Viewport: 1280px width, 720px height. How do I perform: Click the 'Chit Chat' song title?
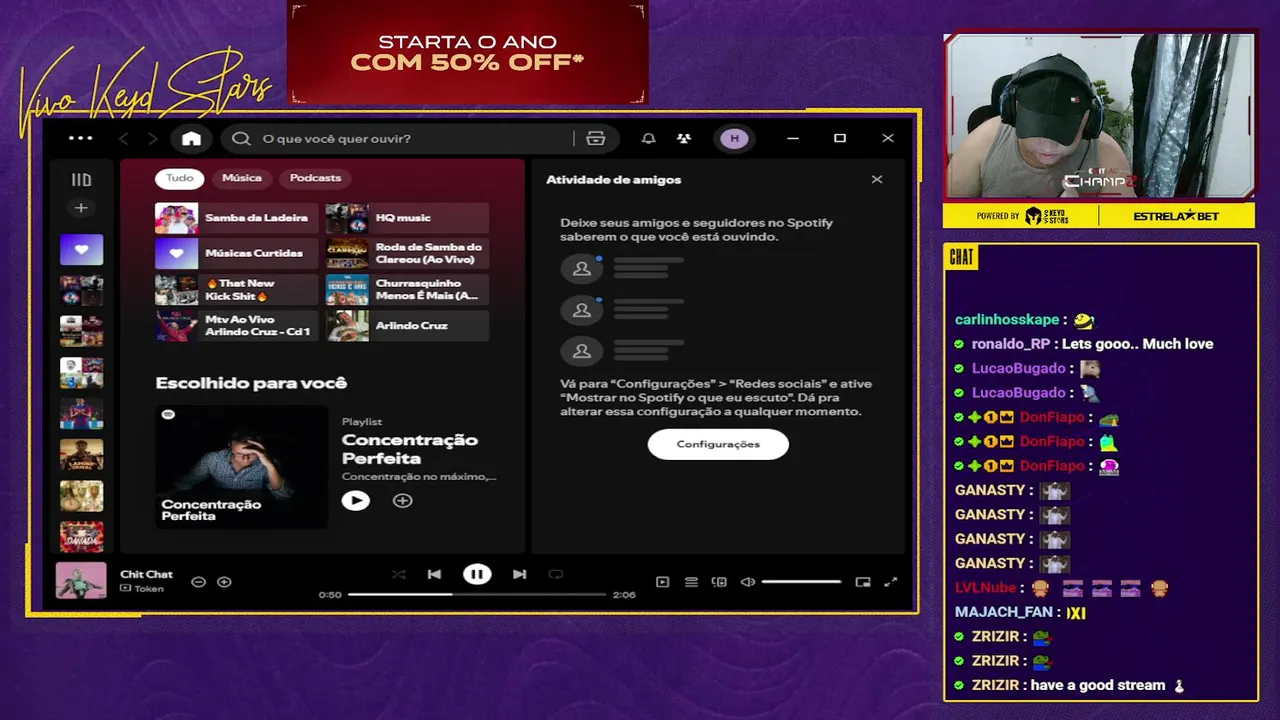click(x=146, y=574)
